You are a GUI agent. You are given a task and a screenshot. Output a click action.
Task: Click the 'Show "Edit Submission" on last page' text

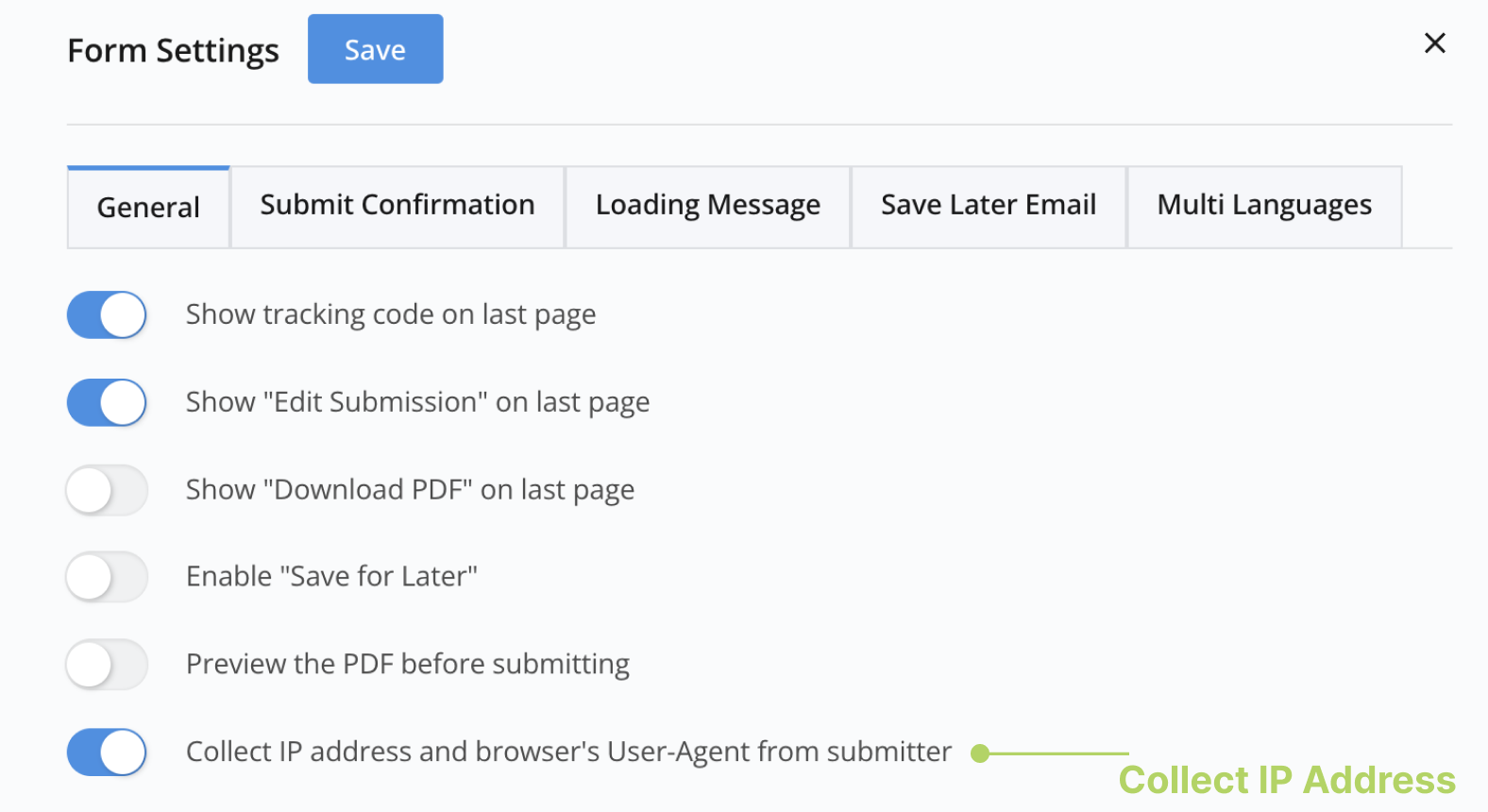[417, 402]
